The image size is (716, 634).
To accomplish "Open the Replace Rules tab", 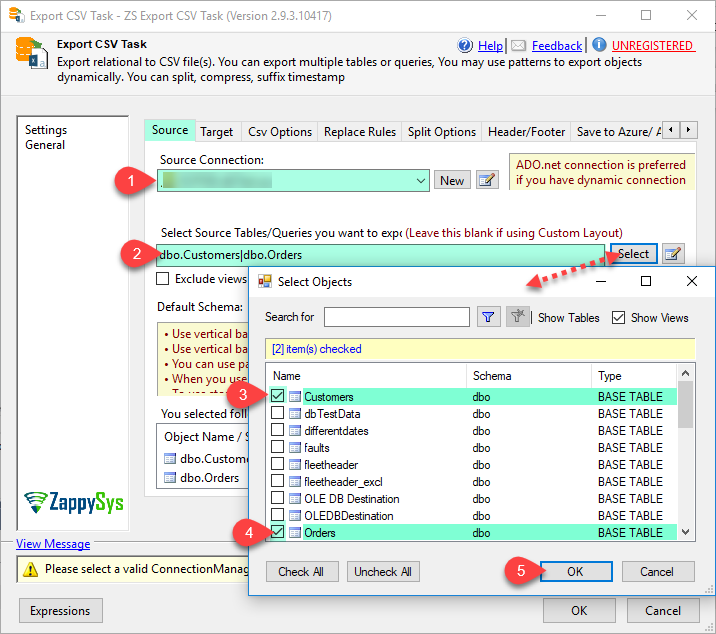I will [360, 132].
